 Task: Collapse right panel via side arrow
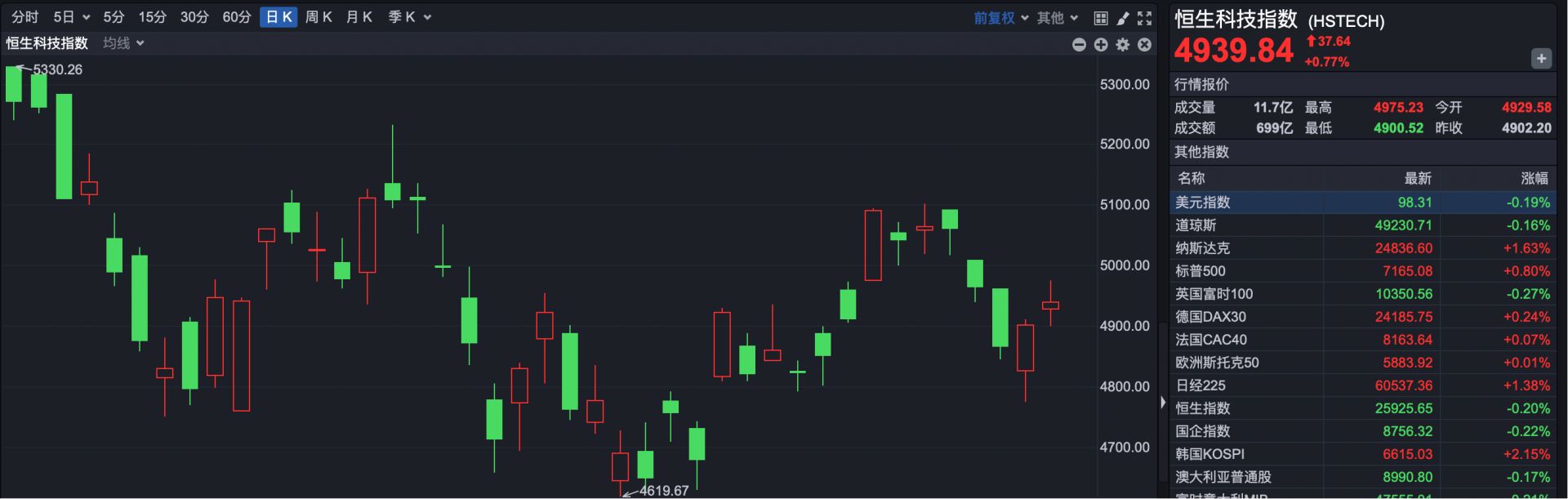[1163, 402]
